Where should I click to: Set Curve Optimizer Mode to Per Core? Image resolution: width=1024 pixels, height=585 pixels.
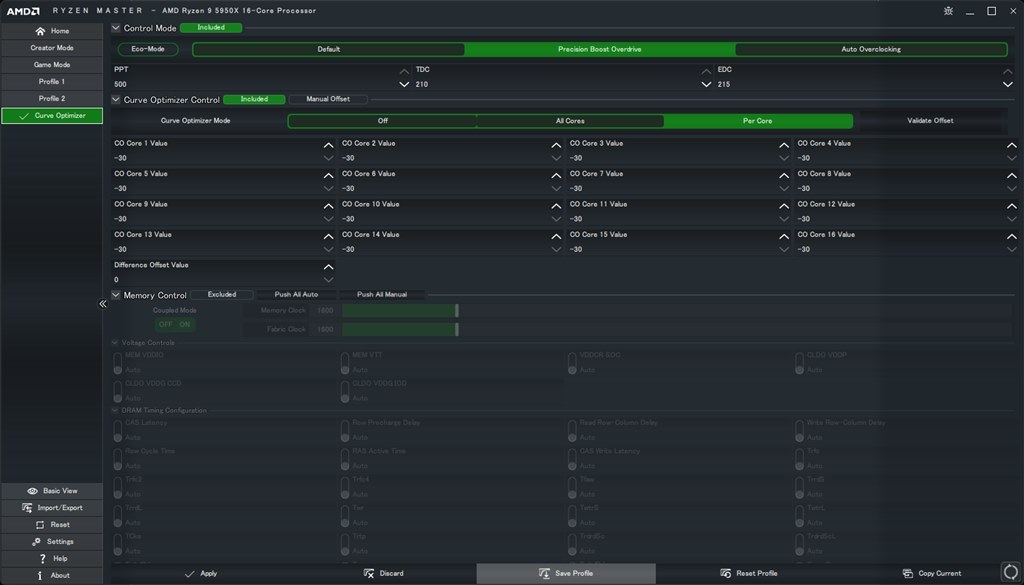click(758, 121)
